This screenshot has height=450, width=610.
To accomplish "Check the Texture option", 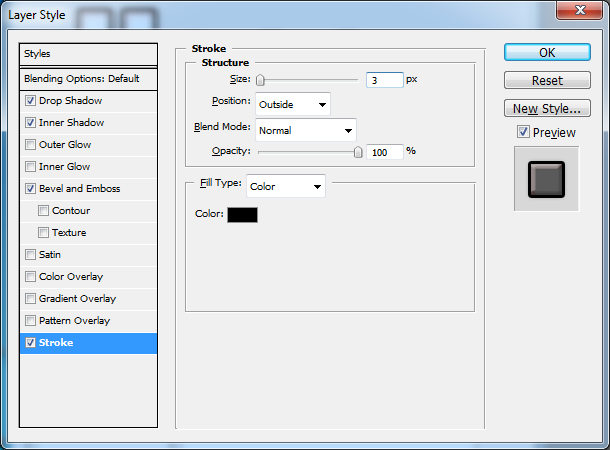I will [43, 233].
